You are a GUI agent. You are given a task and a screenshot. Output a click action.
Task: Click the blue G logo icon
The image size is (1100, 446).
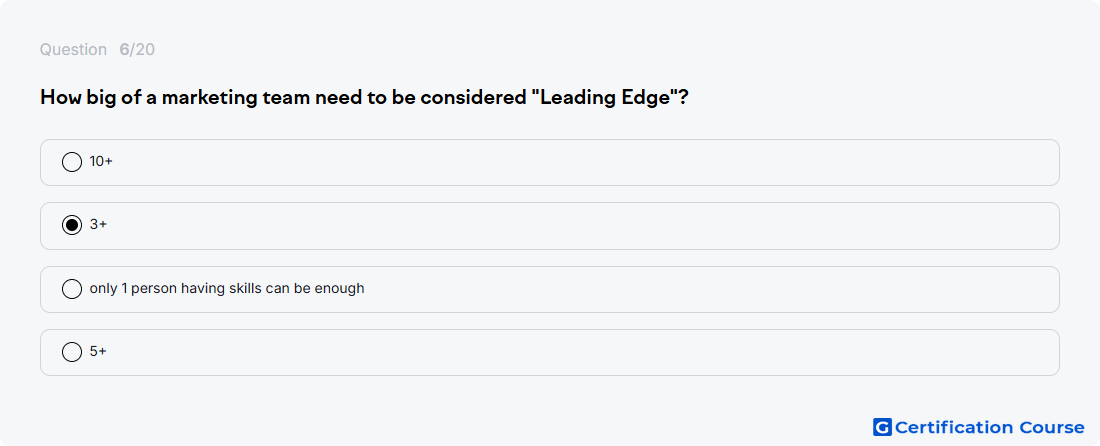click(x=882, y=427)
